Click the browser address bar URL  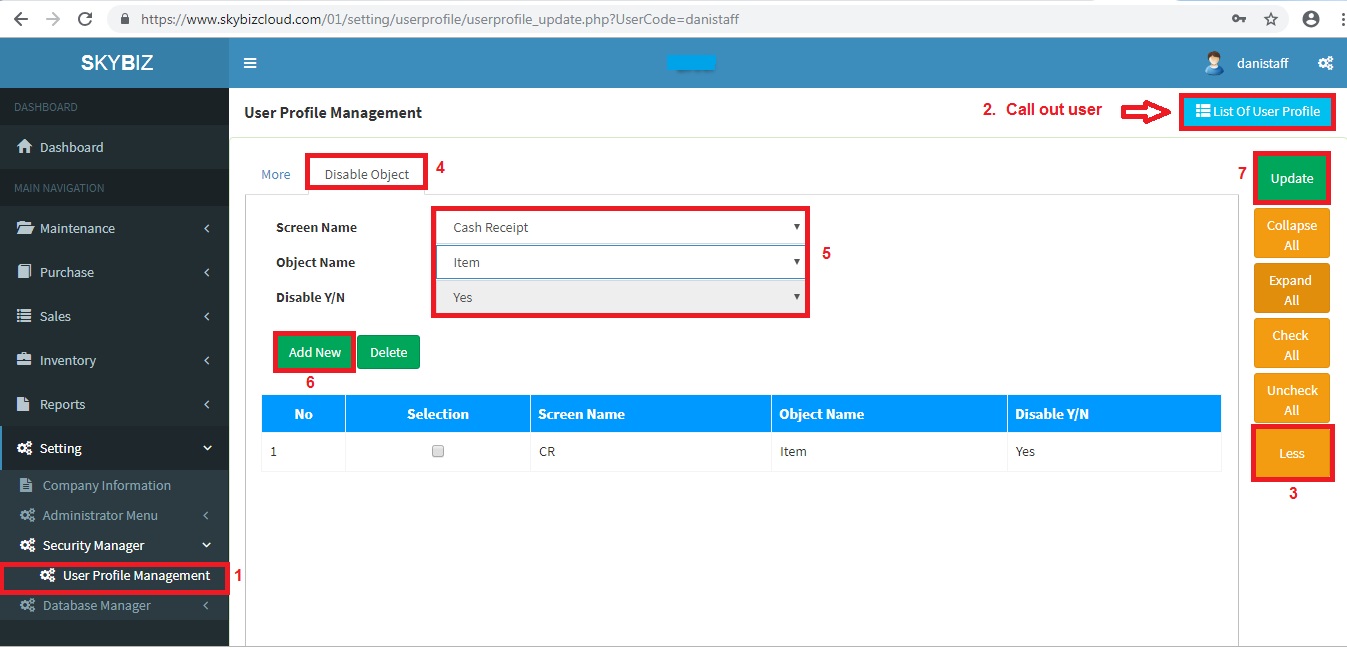click(x=440, y=19)
